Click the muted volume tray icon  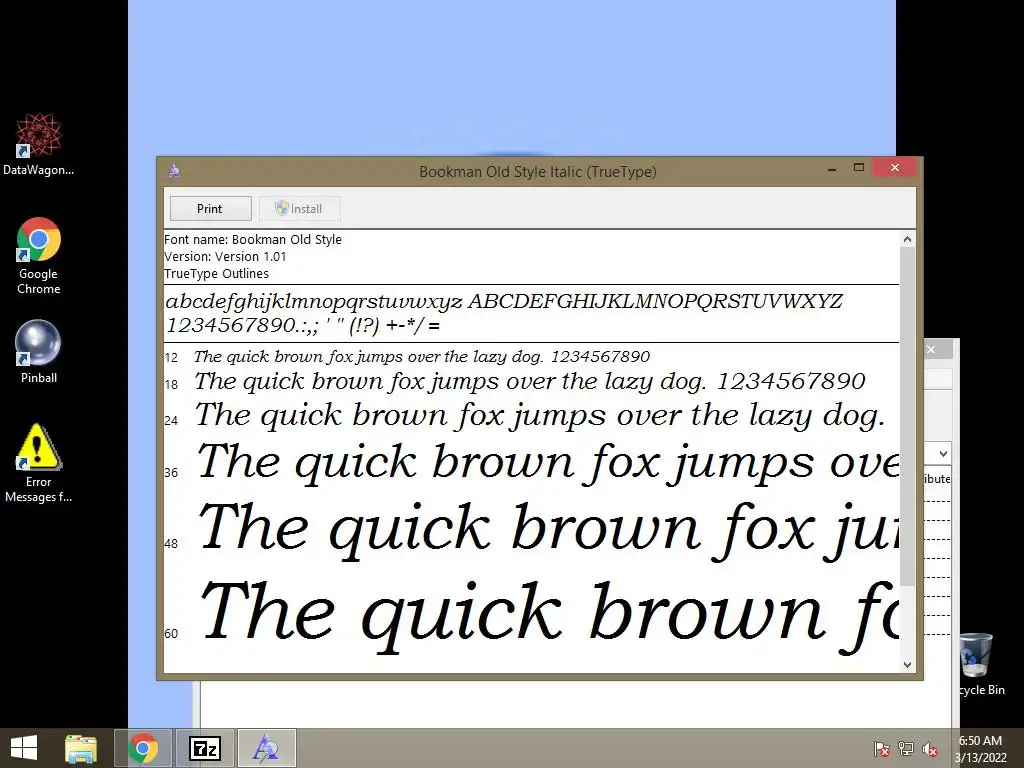(930, 749)
